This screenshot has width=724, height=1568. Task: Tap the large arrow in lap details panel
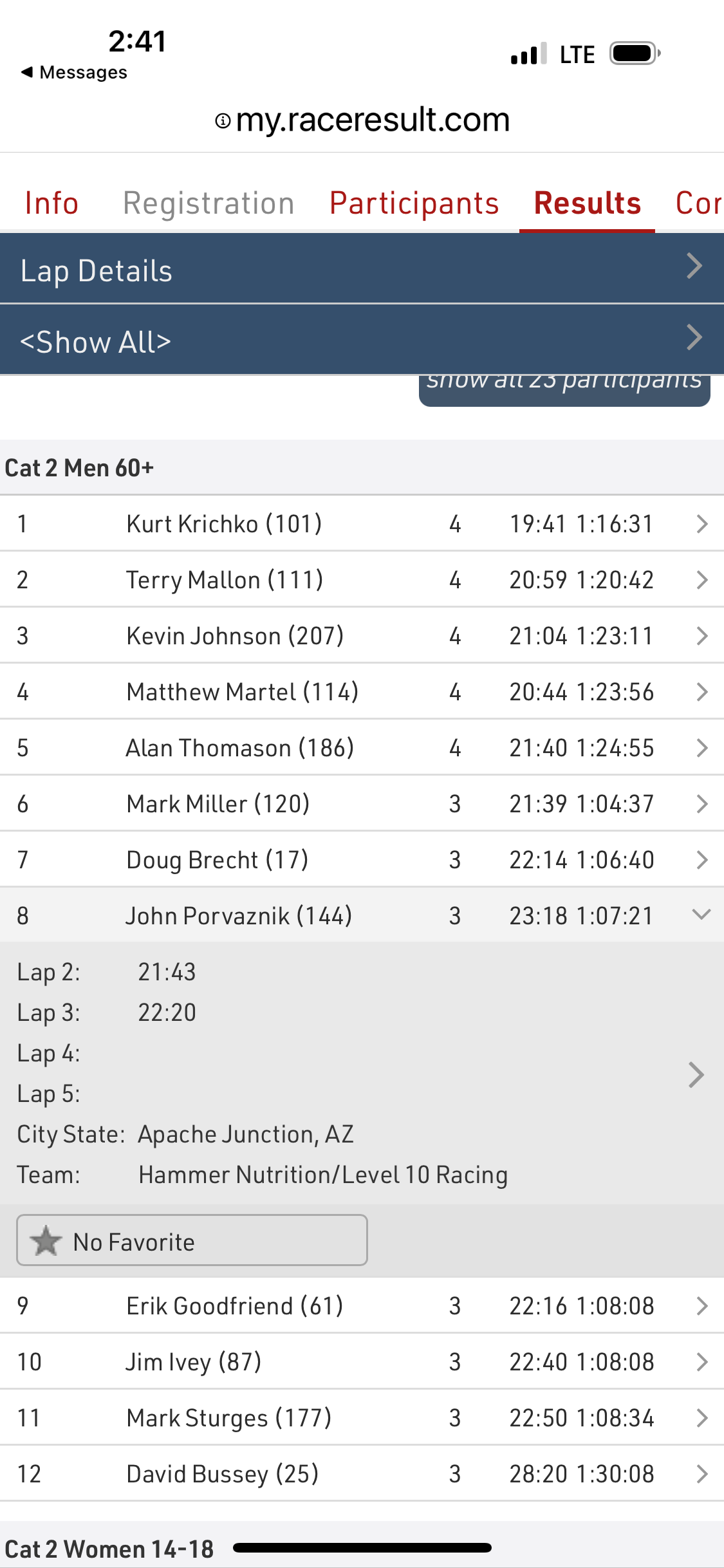696,1074
